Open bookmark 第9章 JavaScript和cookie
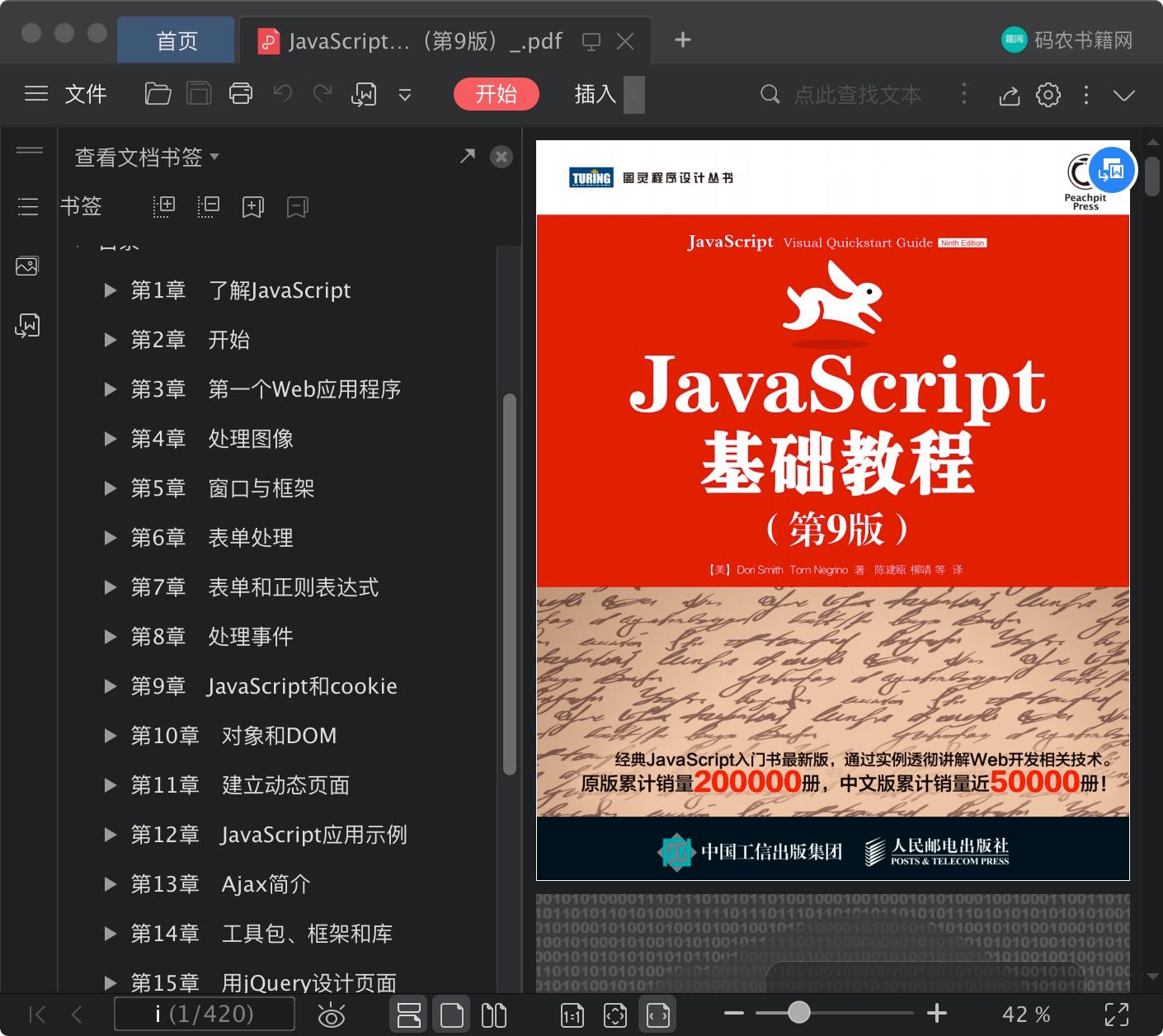Screen dimensions: 1163x1036 pyautogui.click(x=264, y=686)
